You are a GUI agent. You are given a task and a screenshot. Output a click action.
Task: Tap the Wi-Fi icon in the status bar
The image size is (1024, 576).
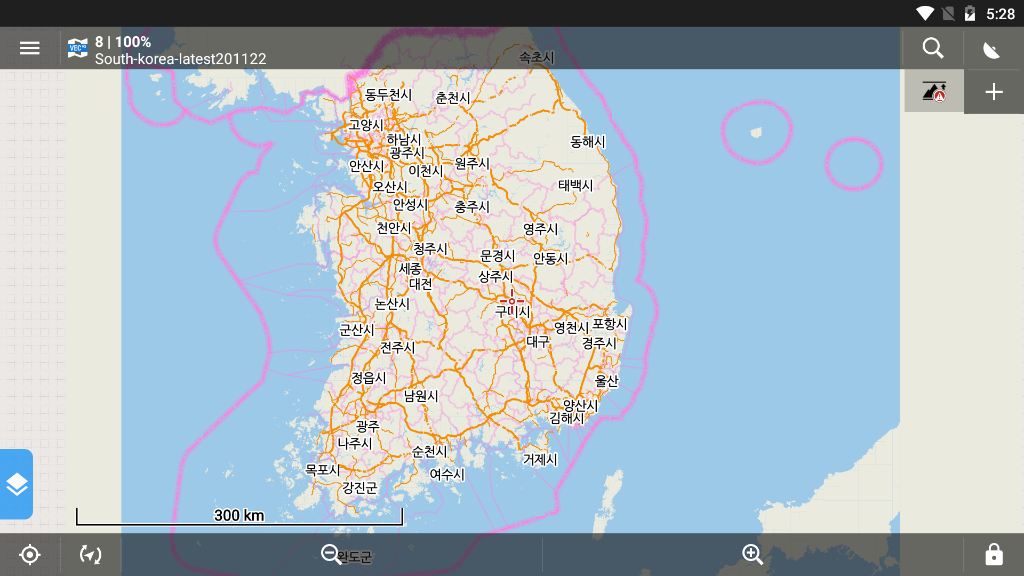click(925, 13)
